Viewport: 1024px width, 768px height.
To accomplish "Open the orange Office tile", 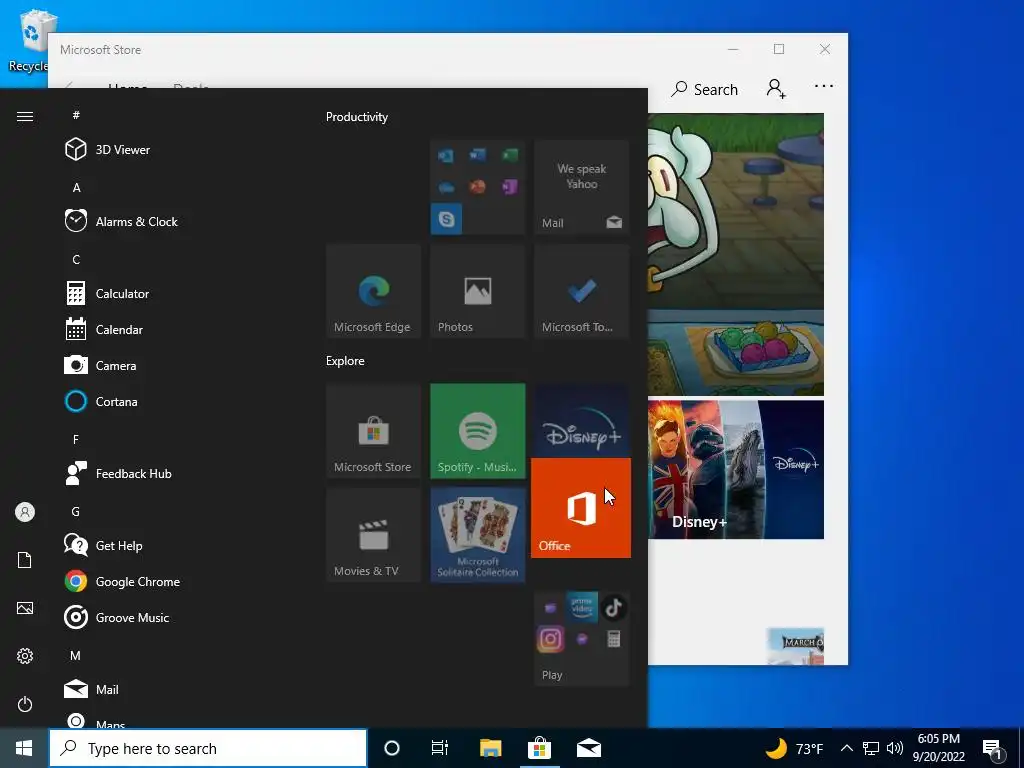I will click(x=581, y=508).
